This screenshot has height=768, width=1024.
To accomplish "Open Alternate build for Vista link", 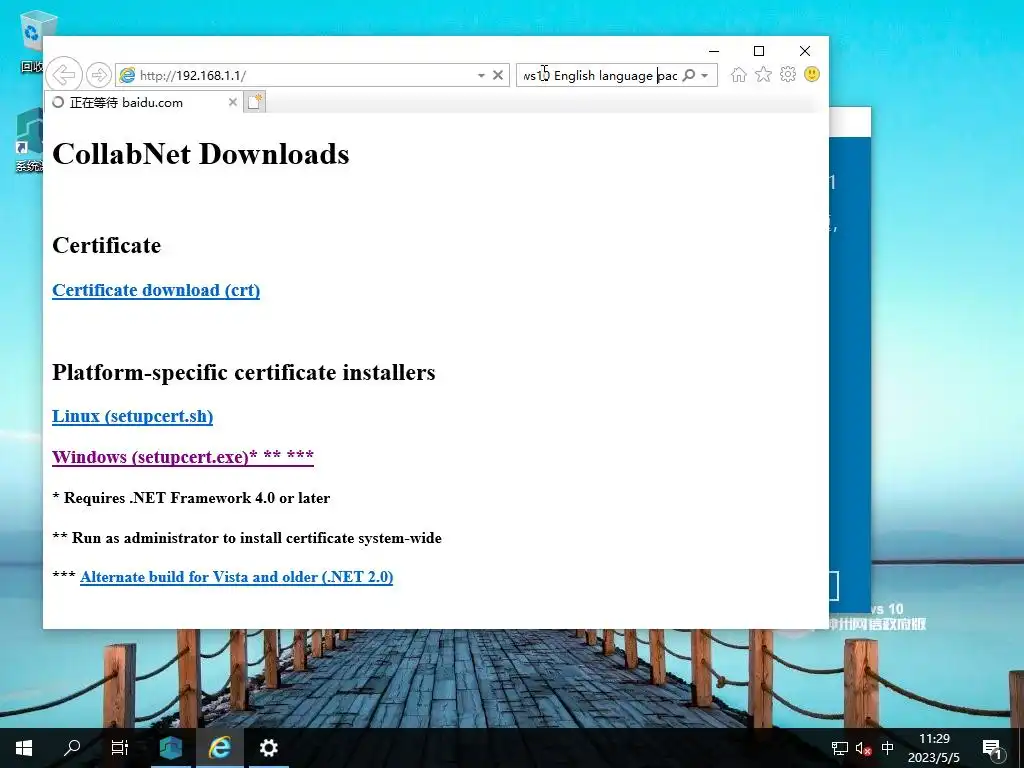I will [x=236, y=577].
